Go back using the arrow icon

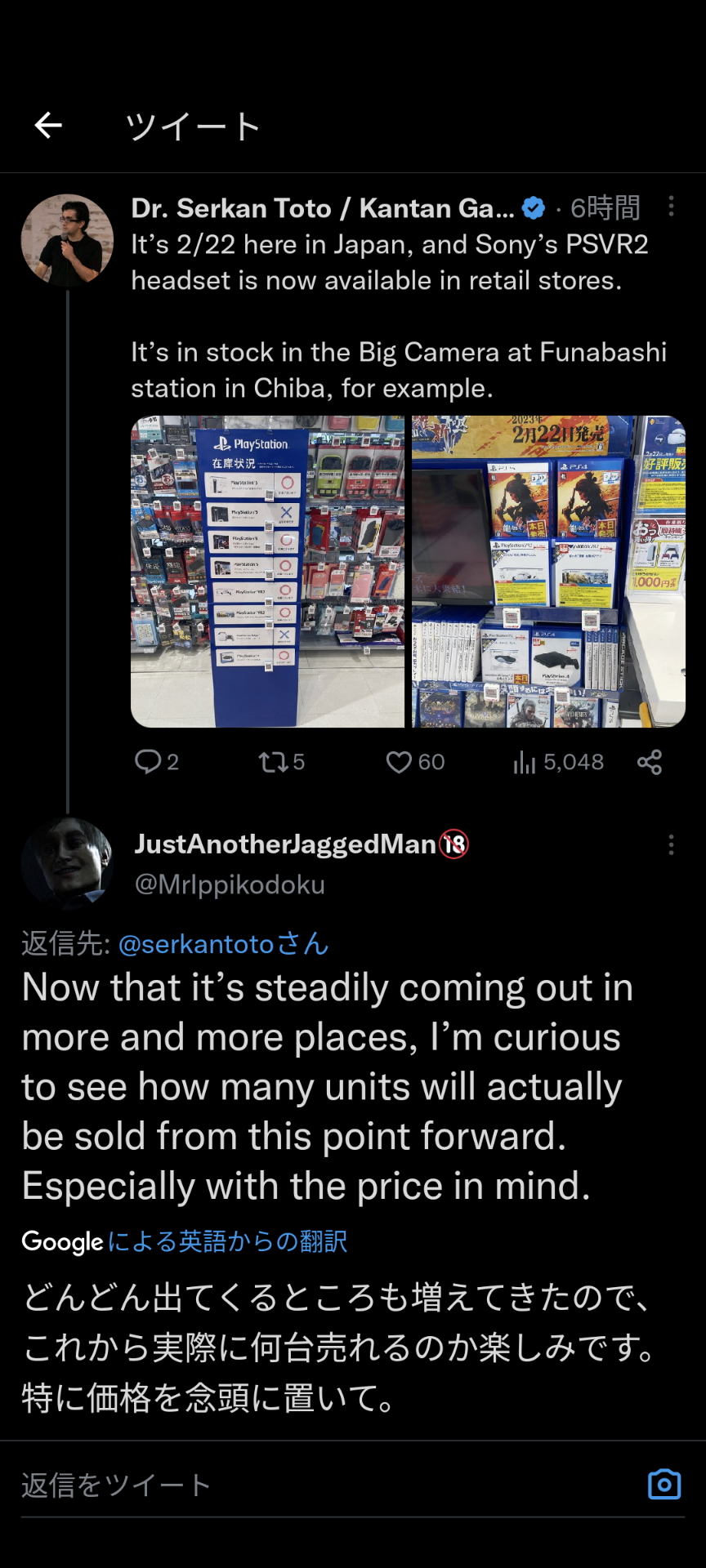tap(49, 126)
